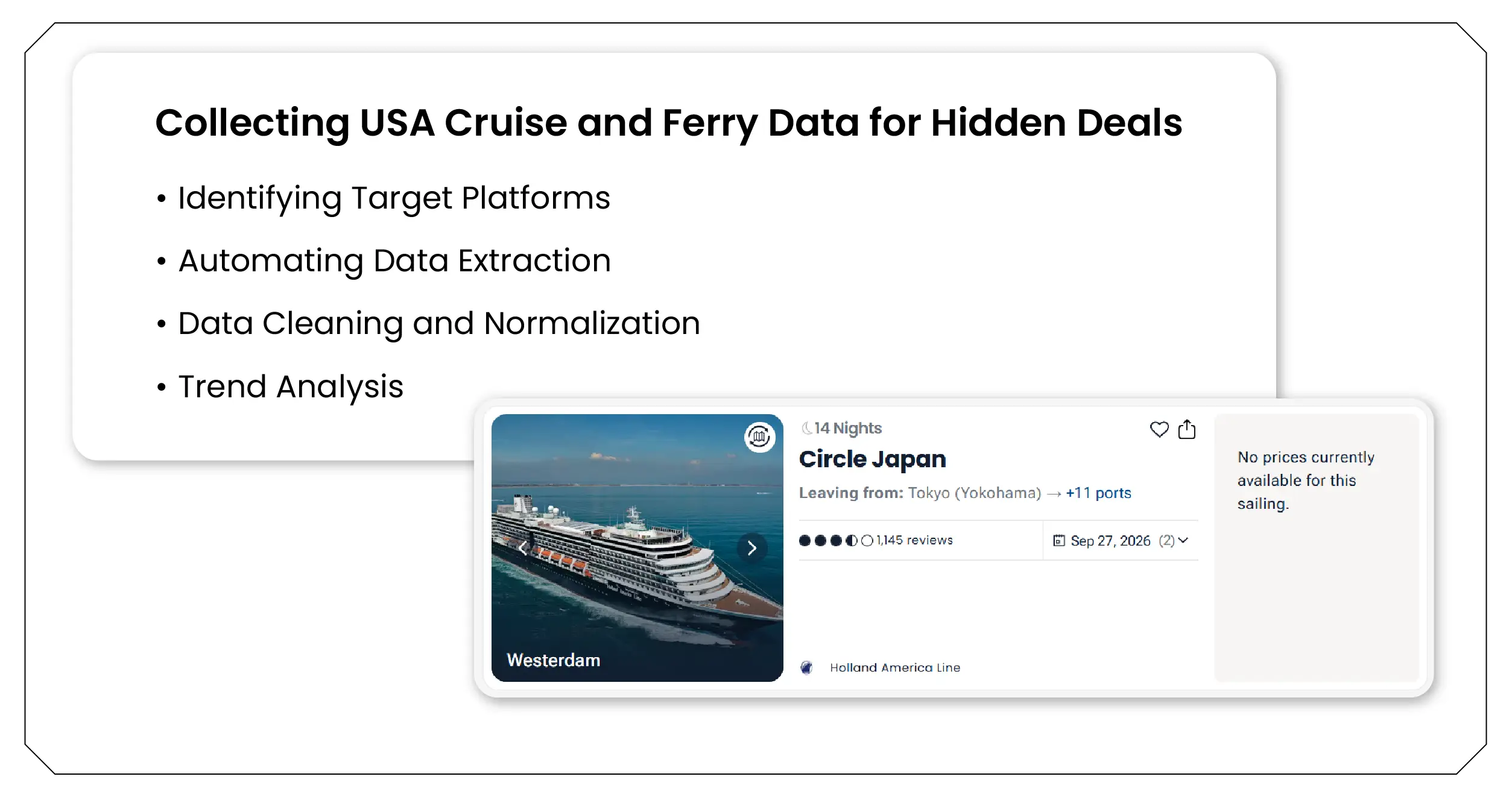The width and height of the screenshot is (1512, 797).
Task: Click the left carousel arrow on the ship photo
Action: click(x=524, y=548)
